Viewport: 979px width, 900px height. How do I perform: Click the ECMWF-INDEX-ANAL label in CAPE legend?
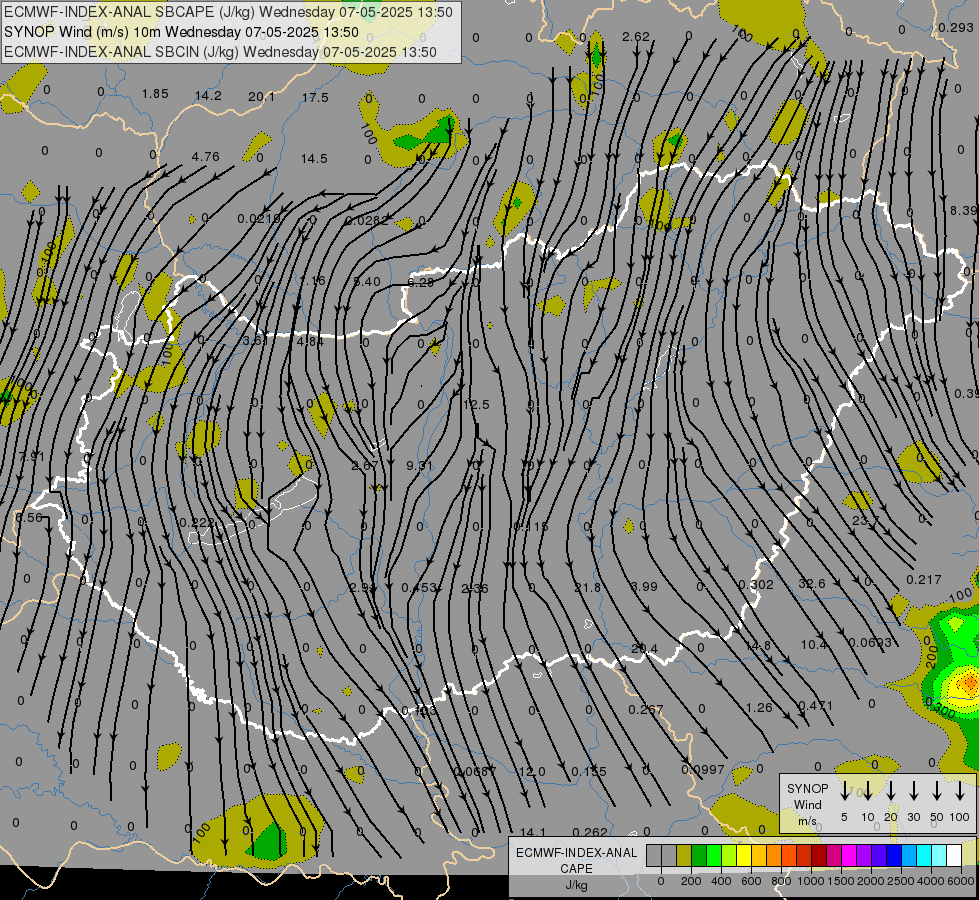tap(576, 853)
